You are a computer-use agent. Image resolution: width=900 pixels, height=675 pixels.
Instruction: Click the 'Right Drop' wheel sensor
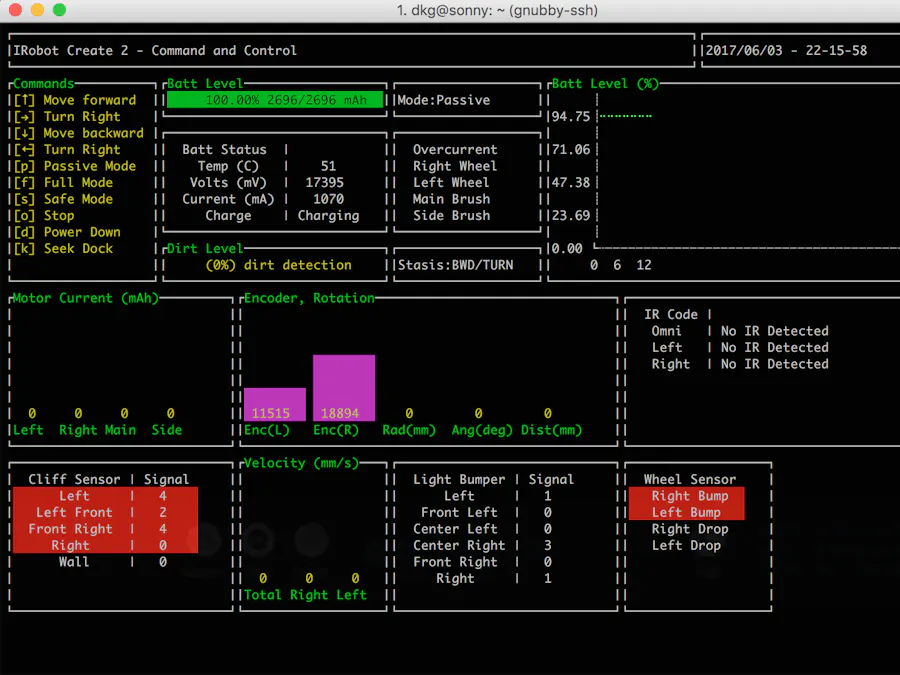(690, 529)
